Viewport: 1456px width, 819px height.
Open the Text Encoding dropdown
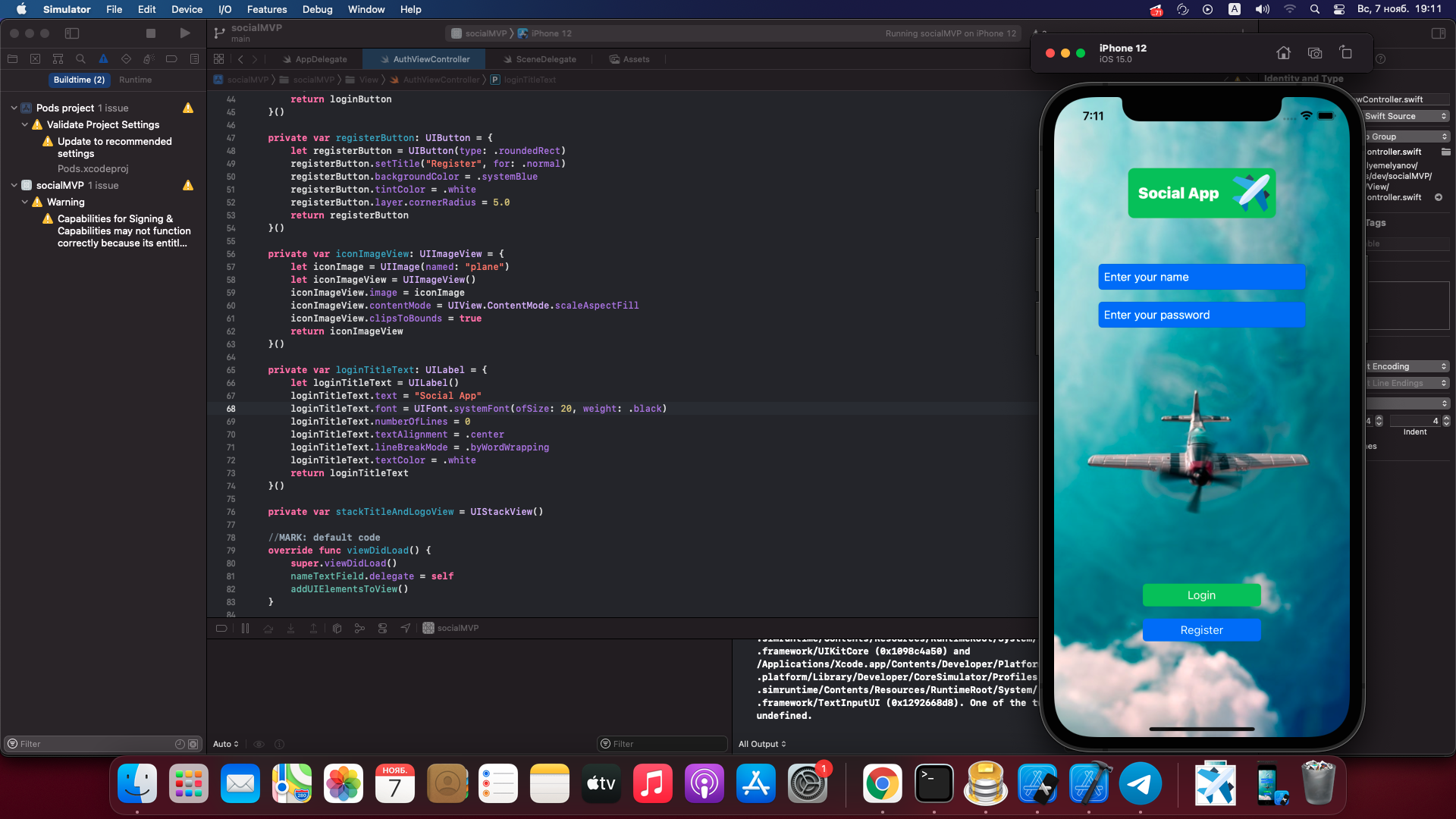click(1407, 366)
